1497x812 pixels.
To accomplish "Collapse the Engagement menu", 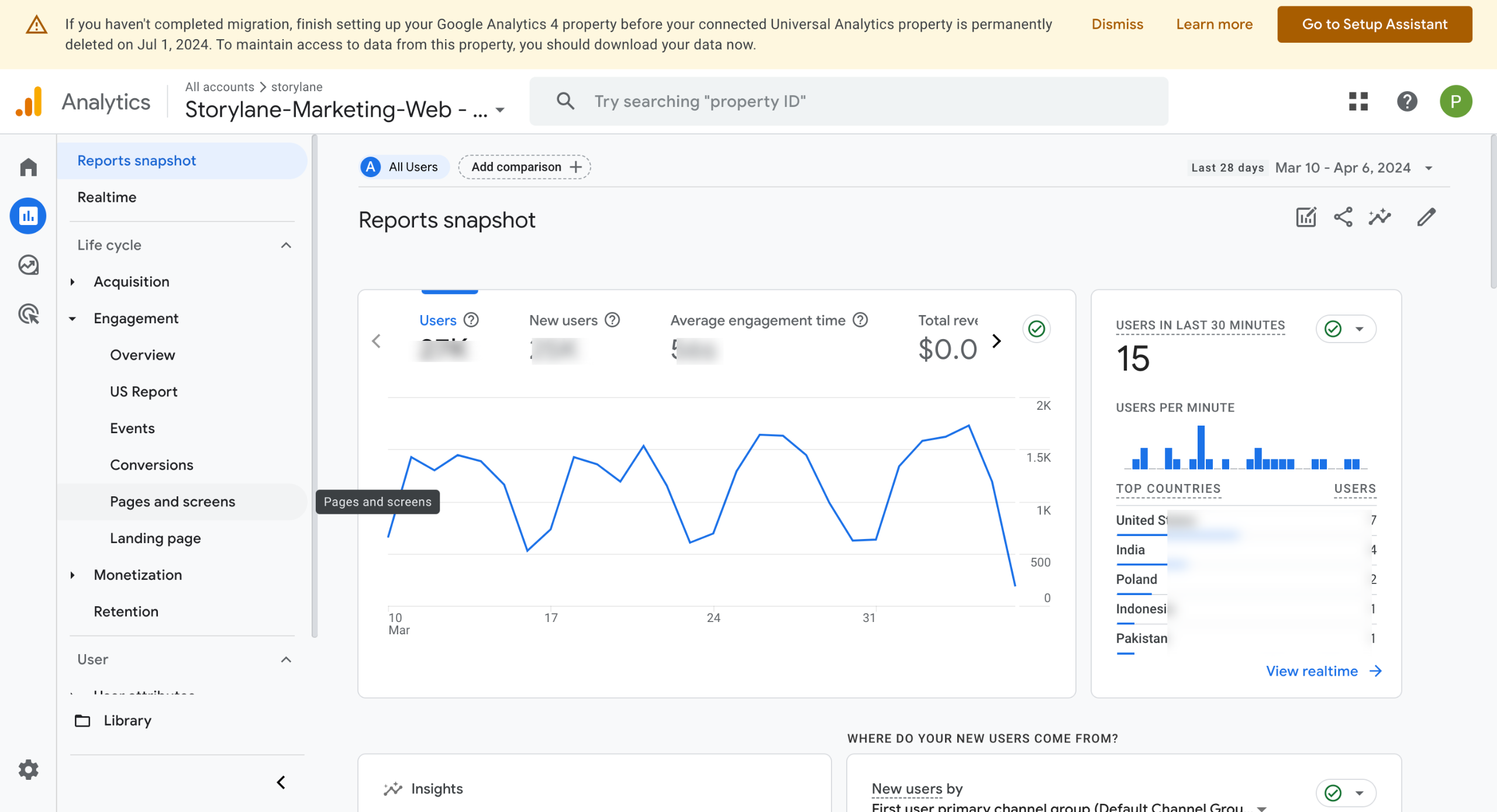I will 73,319.
